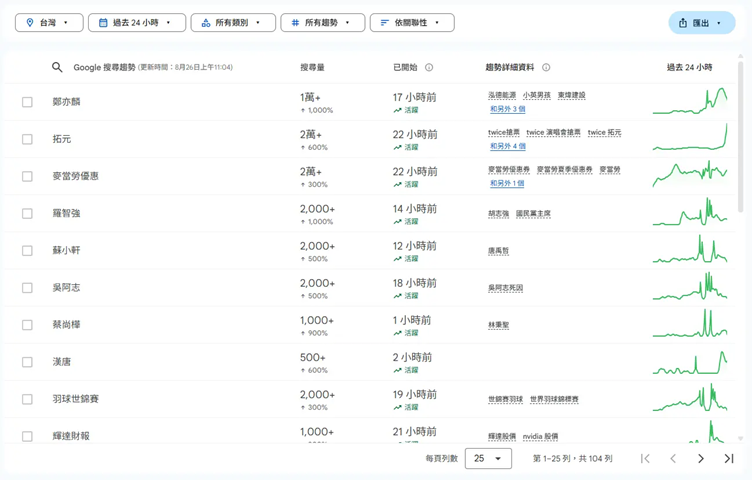Click the 活躍 trending icon in the 鄭亦麟 row
This screenshot has width=752, height=480.
click(398, 110)
